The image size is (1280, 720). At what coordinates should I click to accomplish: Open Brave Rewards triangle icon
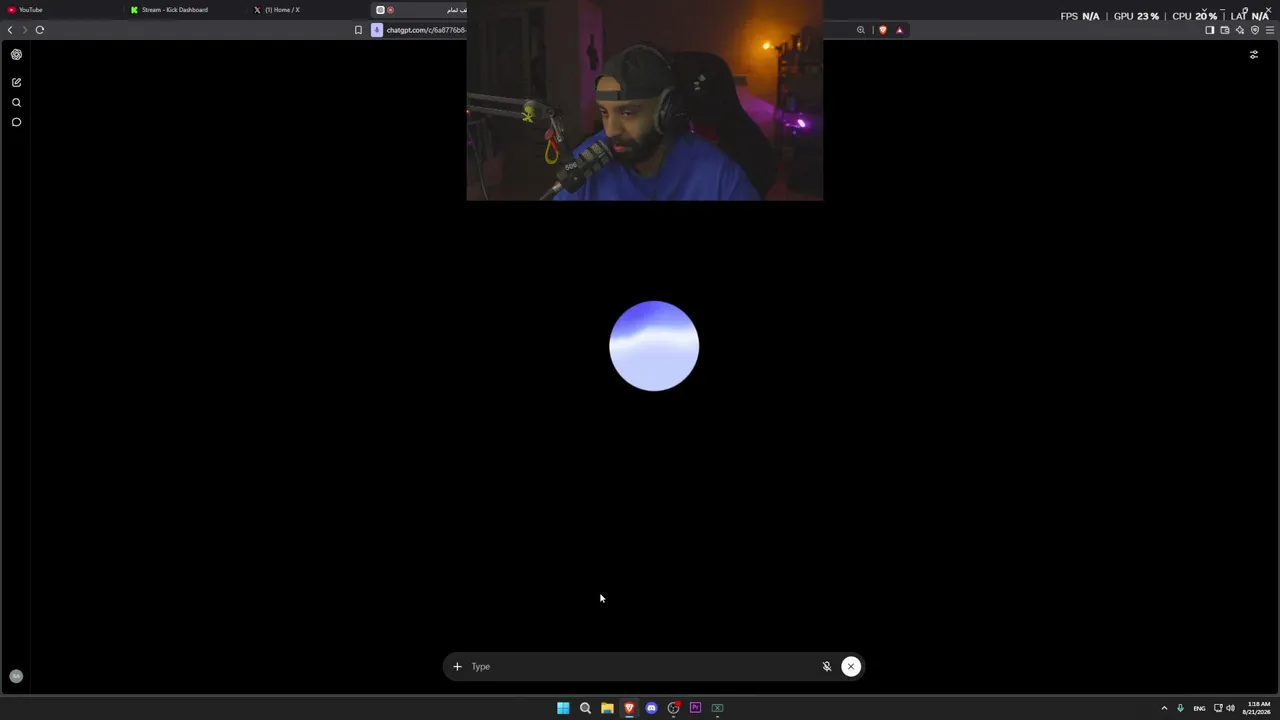(x=899, y=30)
